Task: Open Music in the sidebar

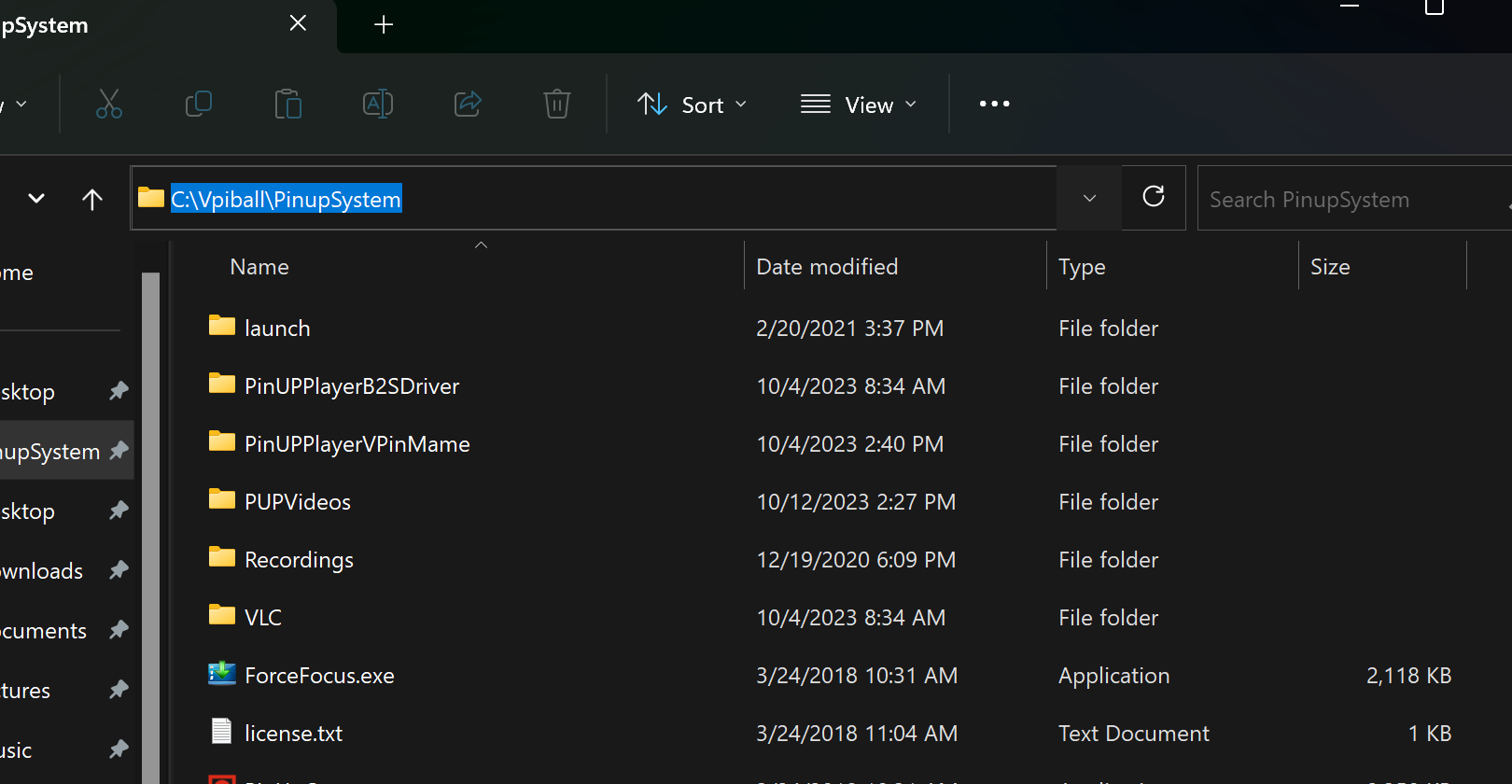Action: 16,750
